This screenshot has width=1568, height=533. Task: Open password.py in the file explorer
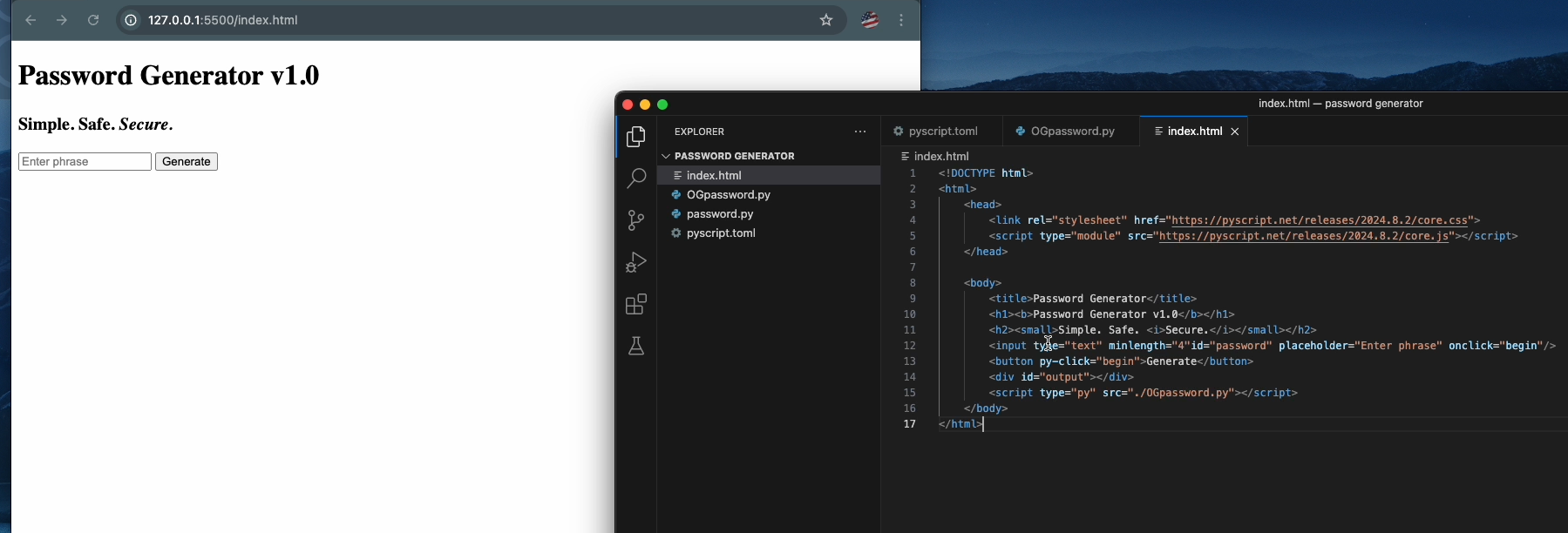[720, 214]
